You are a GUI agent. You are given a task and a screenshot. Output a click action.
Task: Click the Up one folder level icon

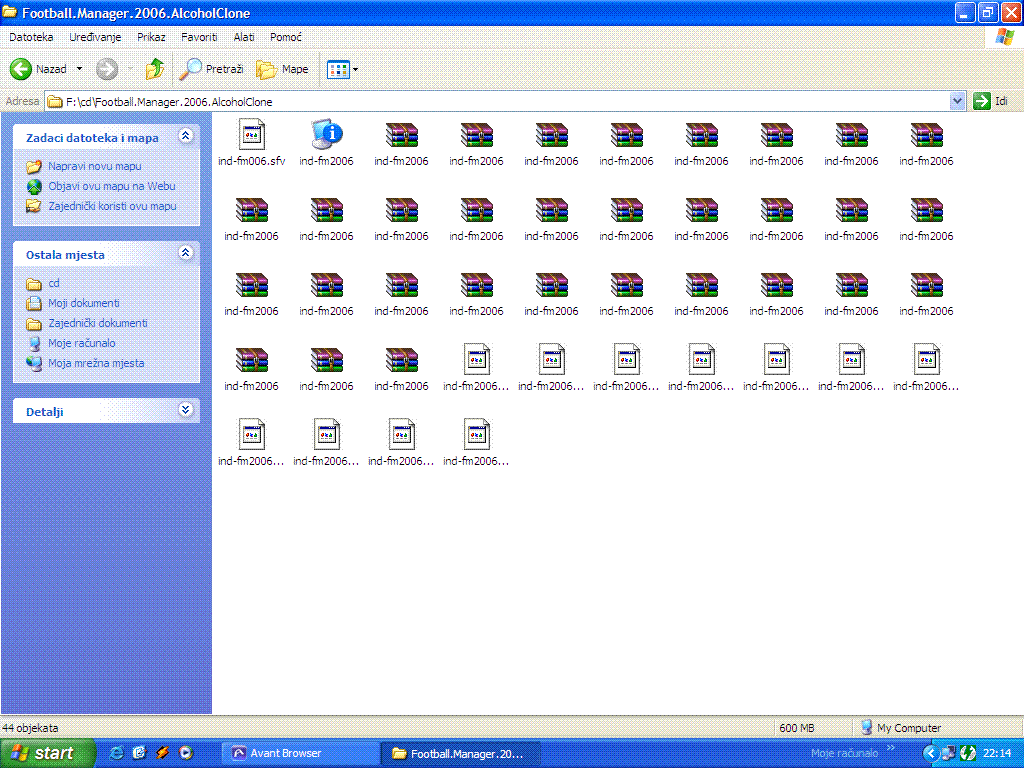[x=154, y=69]
